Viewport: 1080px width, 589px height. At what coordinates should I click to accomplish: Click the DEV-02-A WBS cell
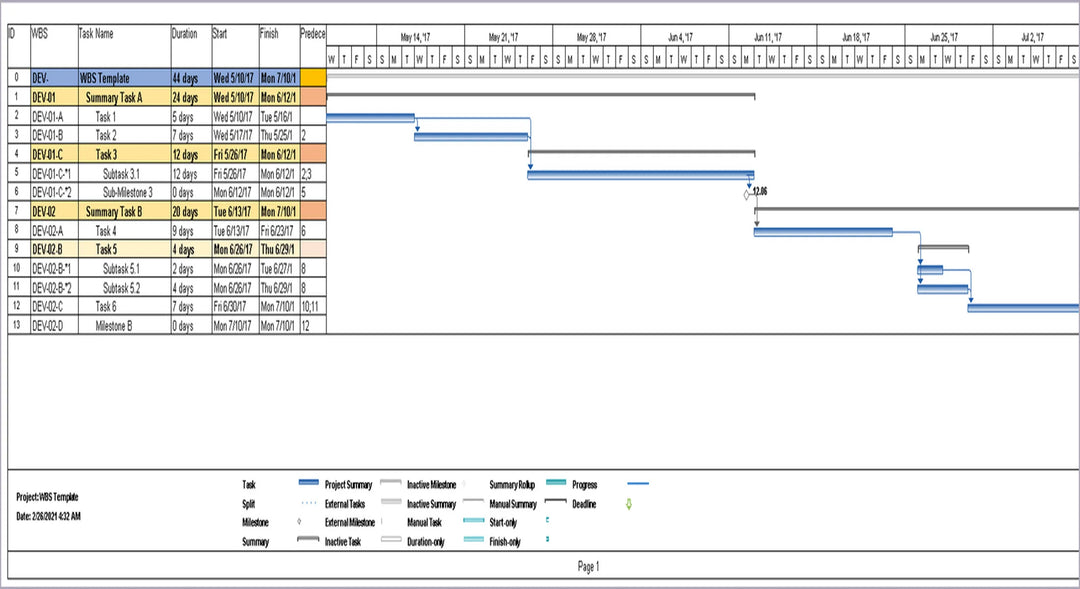(x=53, y=231)
